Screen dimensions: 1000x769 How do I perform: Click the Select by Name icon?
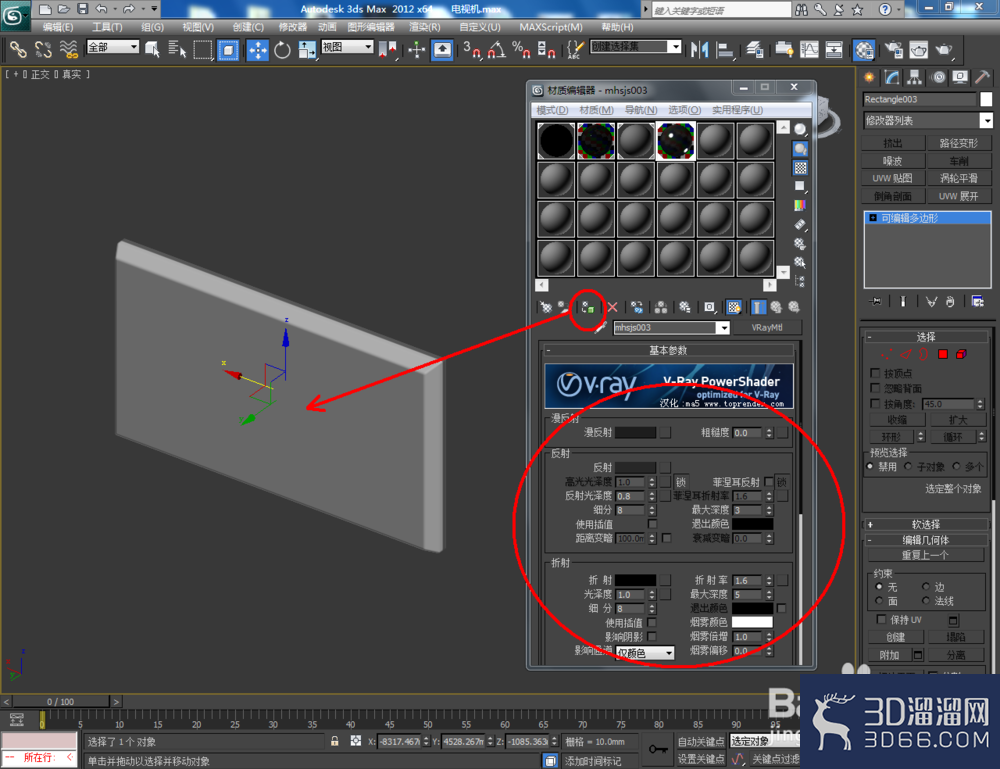pyautogui.click(x=177, y=50)
